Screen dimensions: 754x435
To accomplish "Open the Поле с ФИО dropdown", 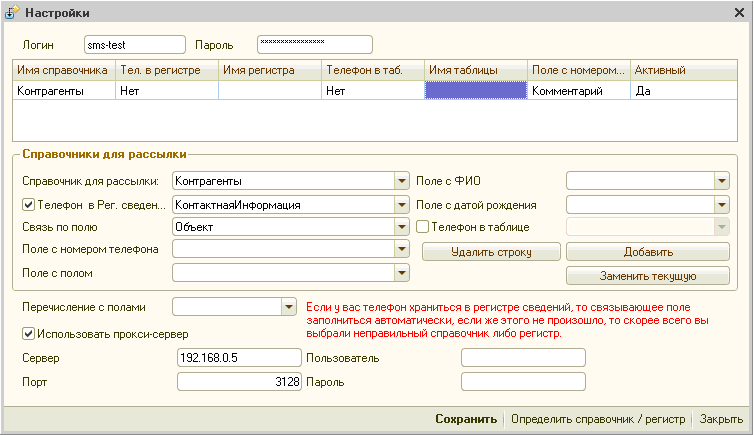I will 721,181.
